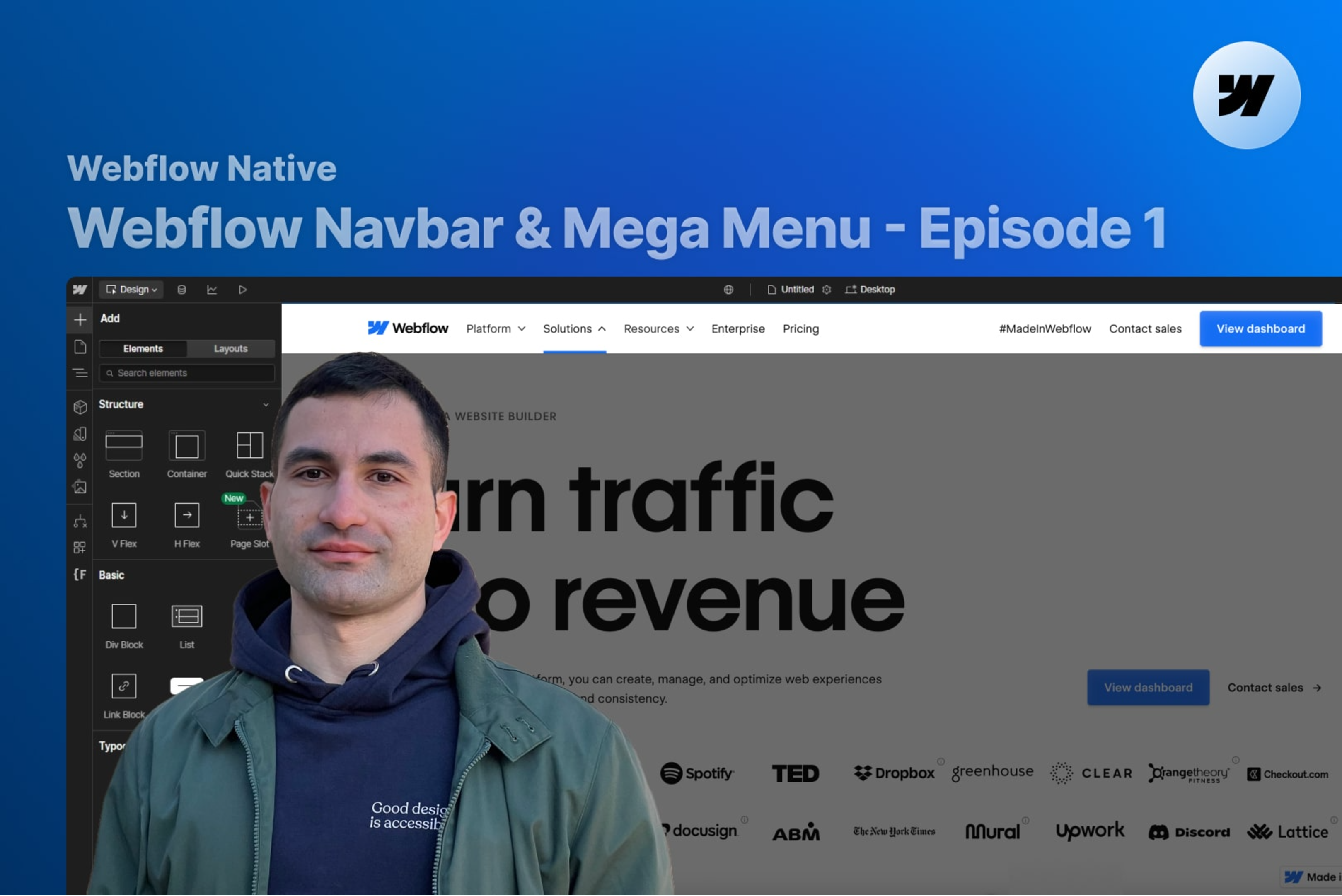Click the TED logo
This screenshot has width=1342, height=896.
[795, 774]
